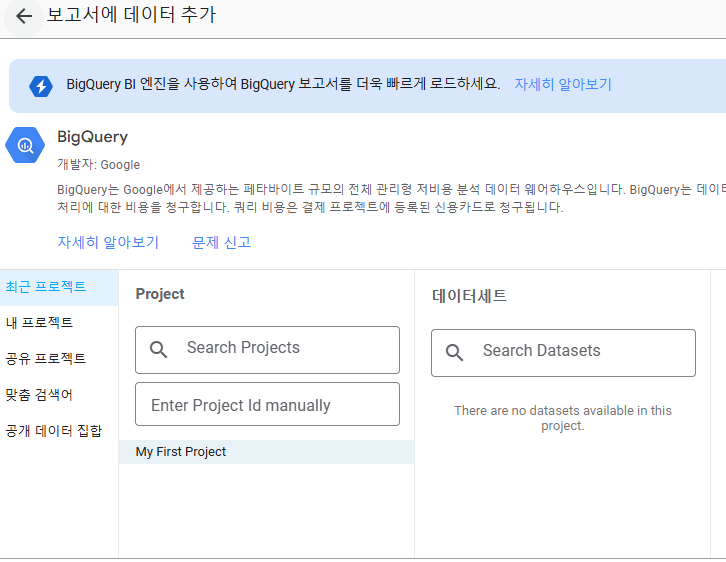Select the 최근 프로젝트 tab
The width and height of the screenshot is (726, 562).
59,287
